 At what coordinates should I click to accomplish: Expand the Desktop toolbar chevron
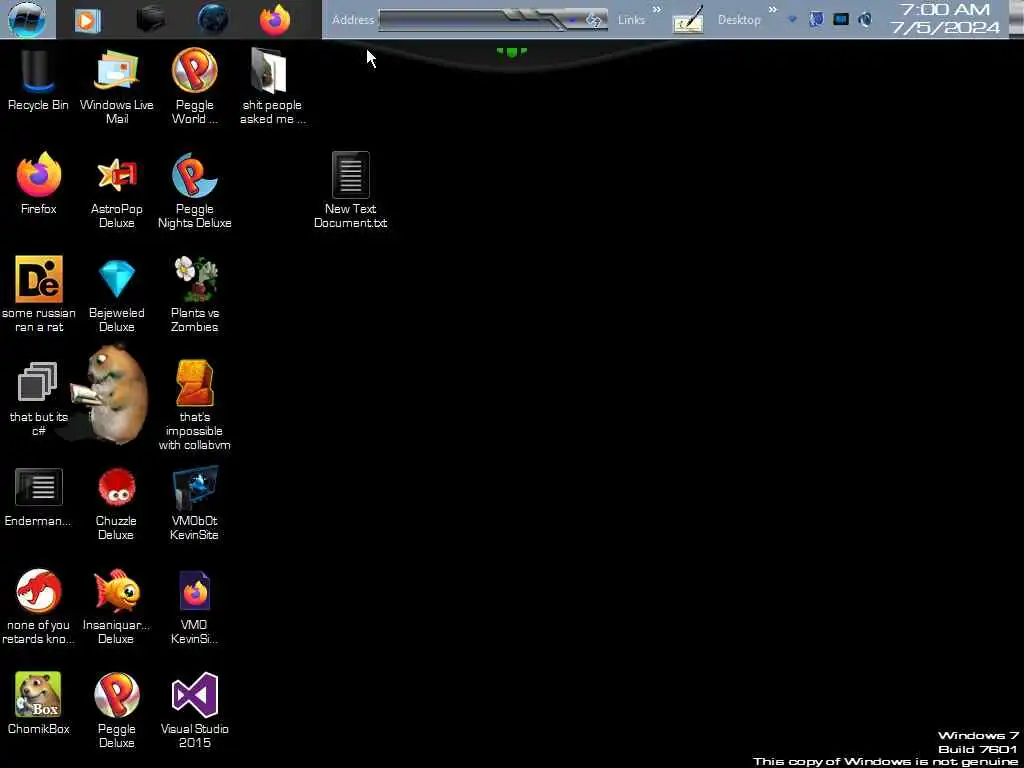773,9
